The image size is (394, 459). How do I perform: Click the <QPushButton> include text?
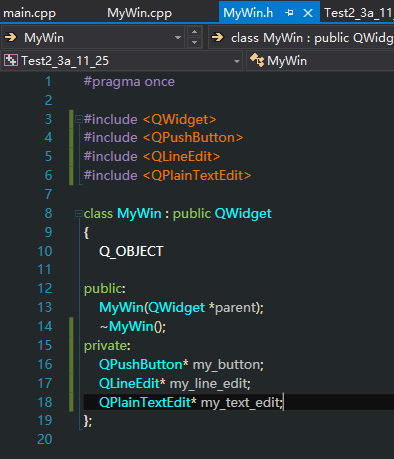coord(193,138)
